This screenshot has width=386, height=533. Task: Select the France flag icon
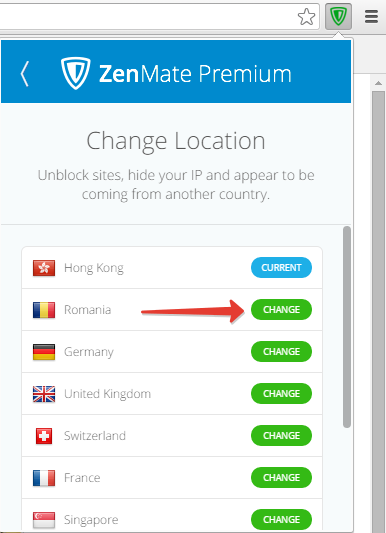click(x=44, y=478)
